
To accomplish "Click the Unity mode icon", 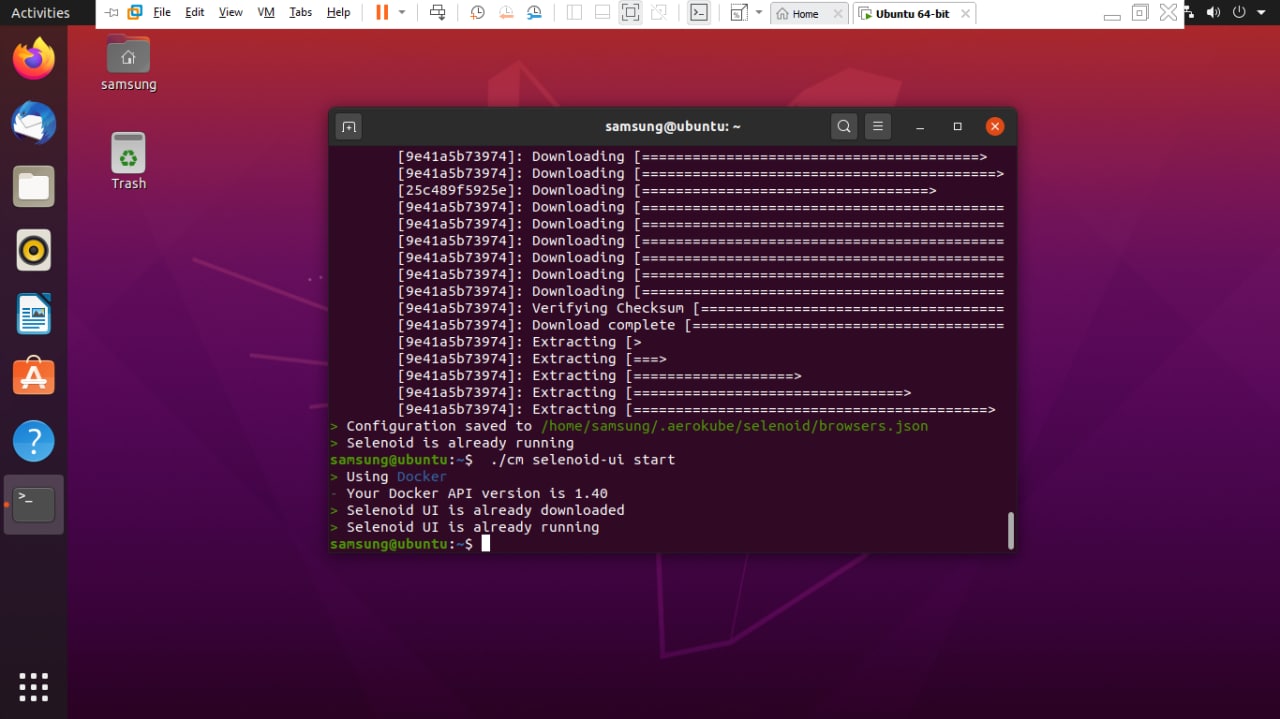I will pos(658,13).
